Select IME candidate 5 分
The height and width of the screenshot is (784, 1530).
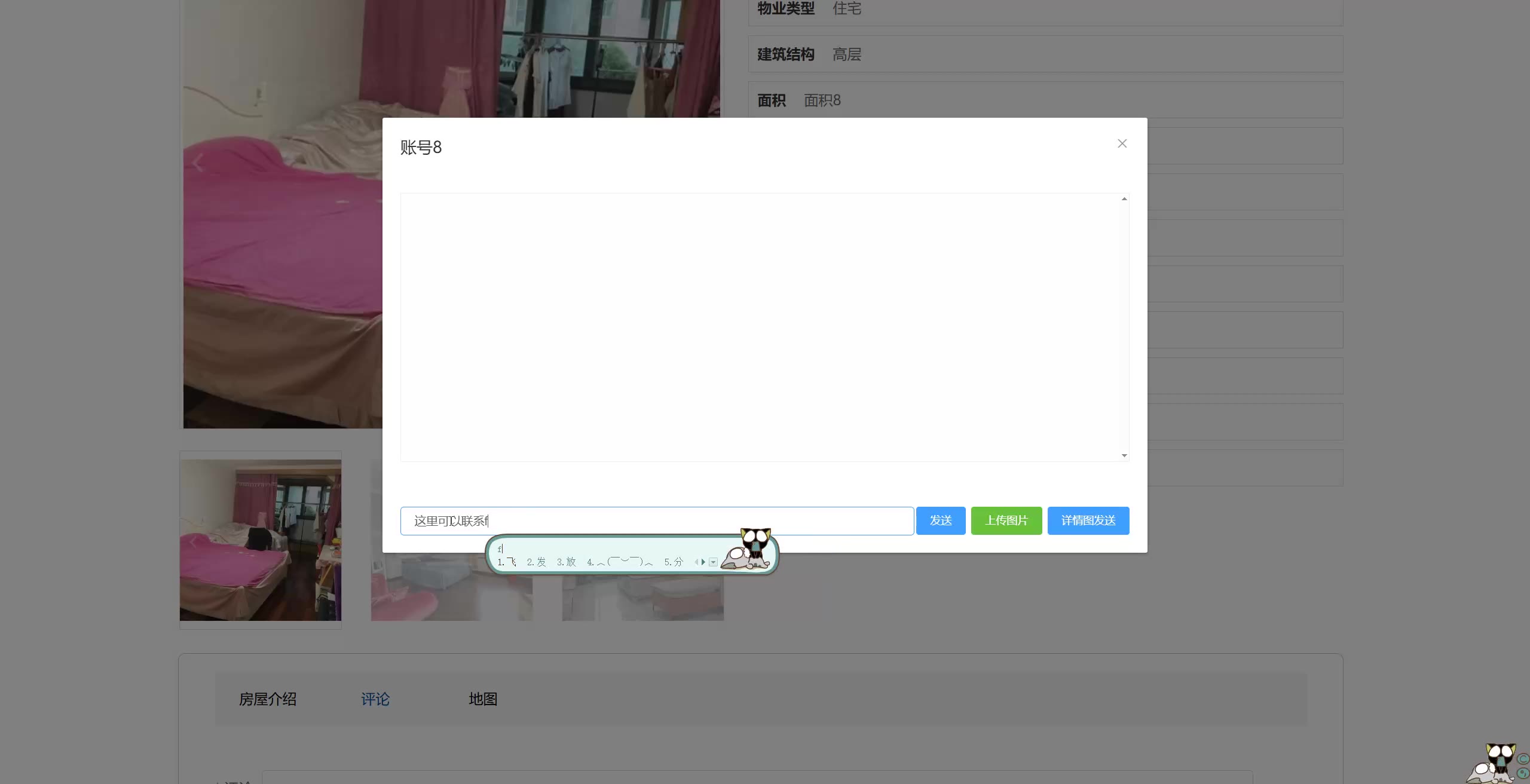674,562
